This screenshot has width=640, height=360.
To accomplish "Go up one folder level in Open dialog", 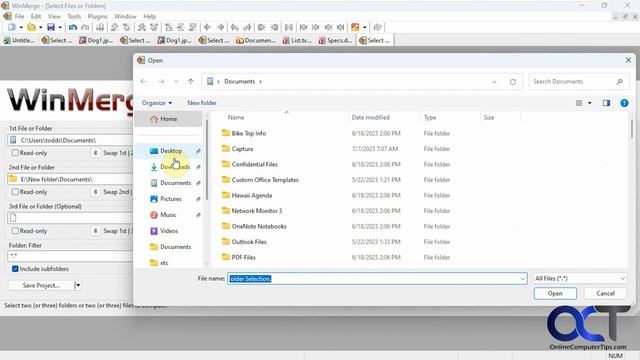I will pyautogui.click(x=191, y=82).
